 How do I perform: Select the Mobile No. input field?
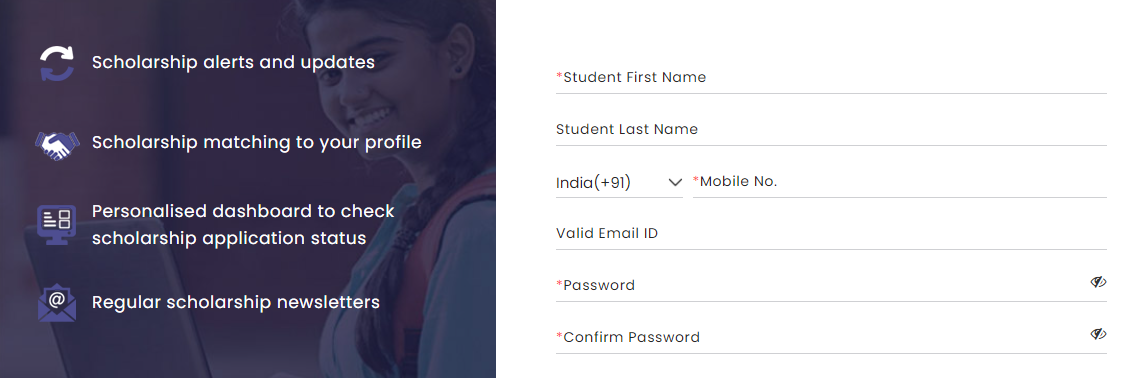pyautogui.click(x=900, y=182)
